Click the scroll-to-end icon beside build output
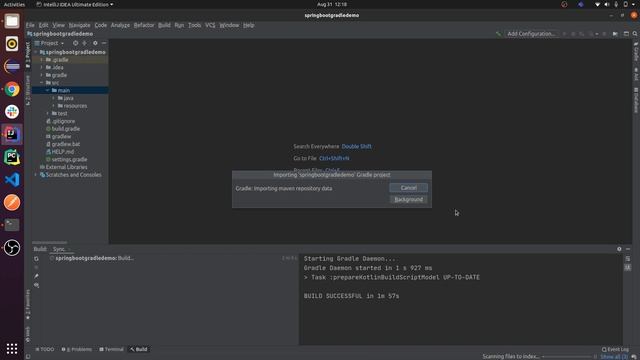The width and height of the screenshot is (640, 360). pos(628,267)
